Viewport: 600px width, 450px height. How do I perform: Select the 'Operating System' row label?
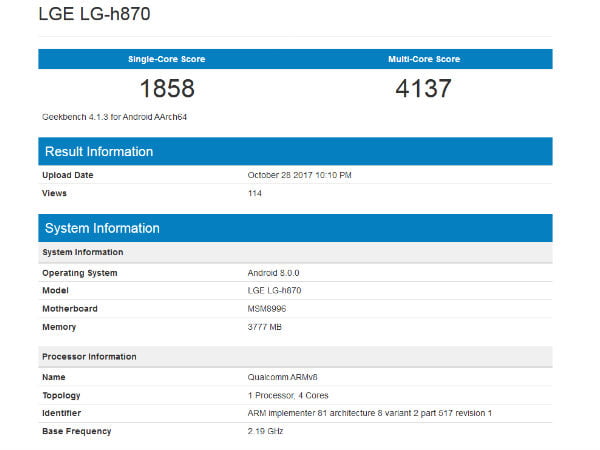coord(80,273)
